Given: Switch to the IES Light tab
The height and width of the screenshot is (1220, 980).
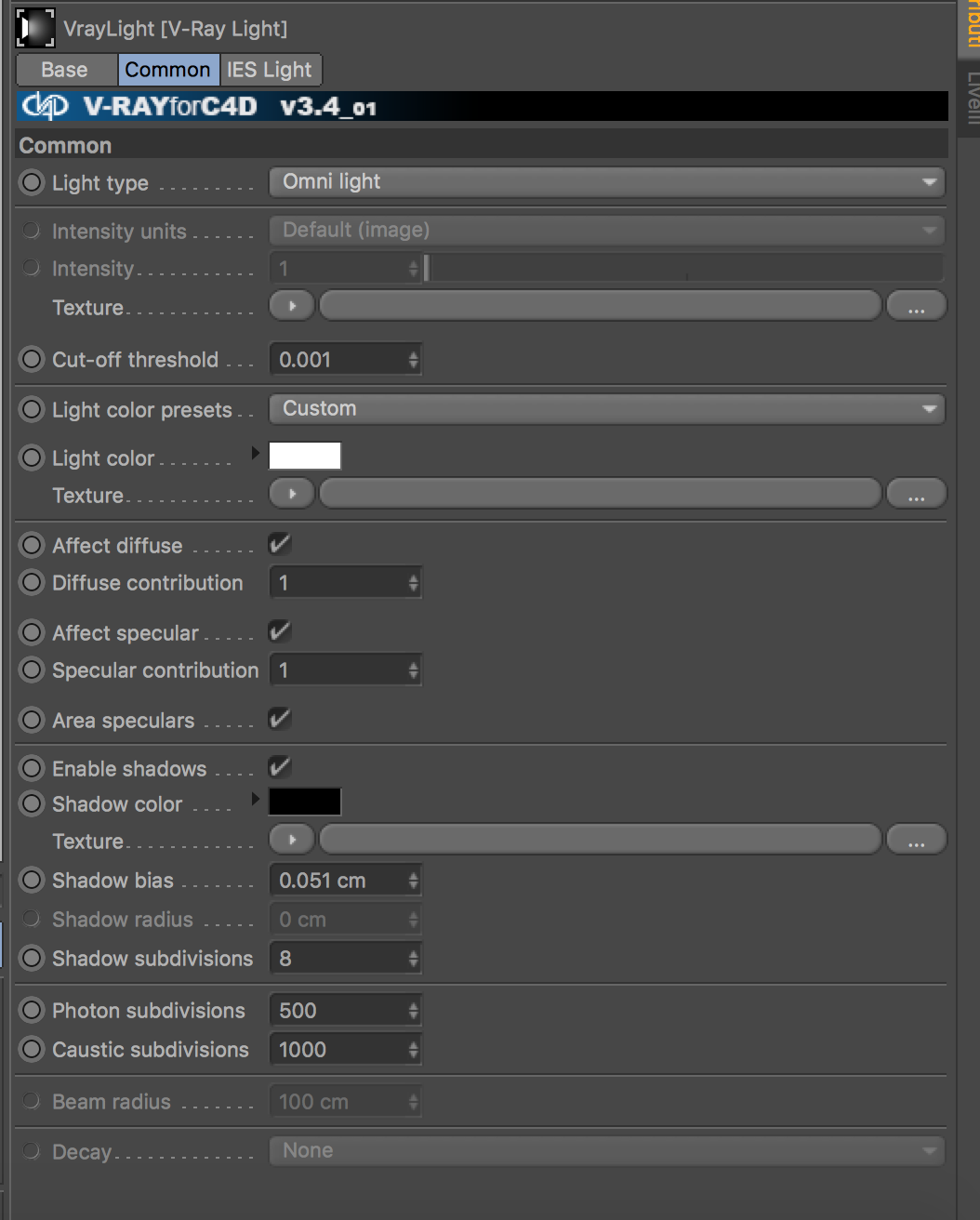Looking at the screenshot, I should [x=271, y=70].
